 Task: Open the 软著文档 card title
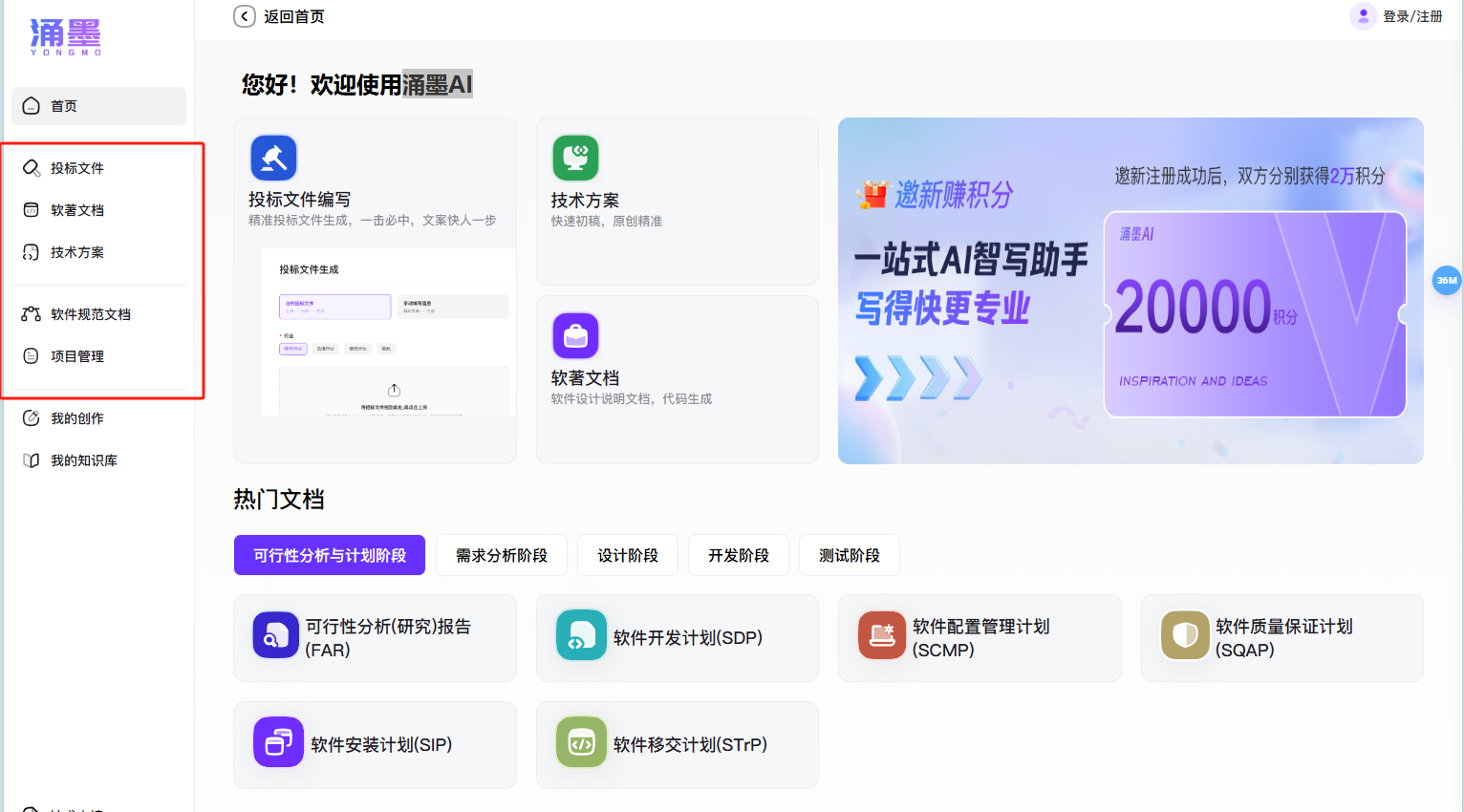point(585,378)
